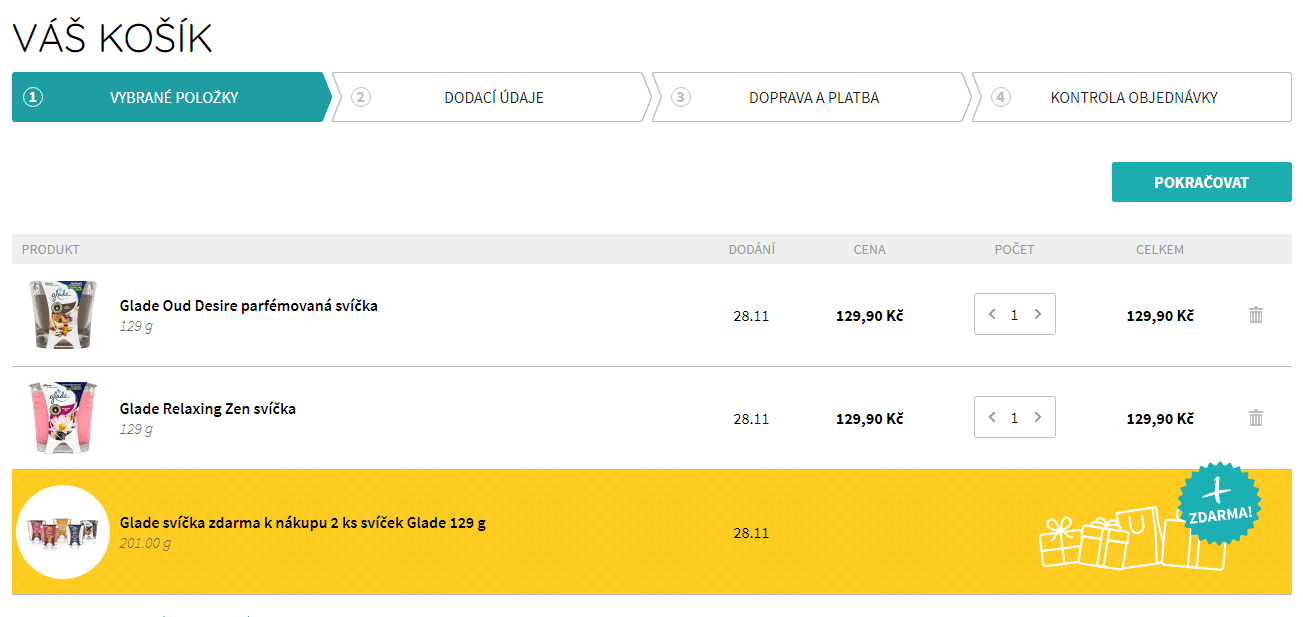The image size is (1303, 617).
Task: Open Glade Oud Desire parfémovaná svíčka product link
Action: click(x=248, y=306)
